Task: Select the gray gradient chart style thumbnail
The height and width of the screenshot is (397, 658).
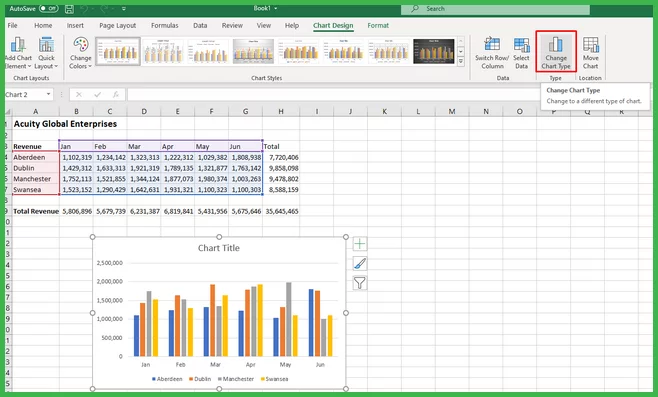Action: (x=253, y=51)
